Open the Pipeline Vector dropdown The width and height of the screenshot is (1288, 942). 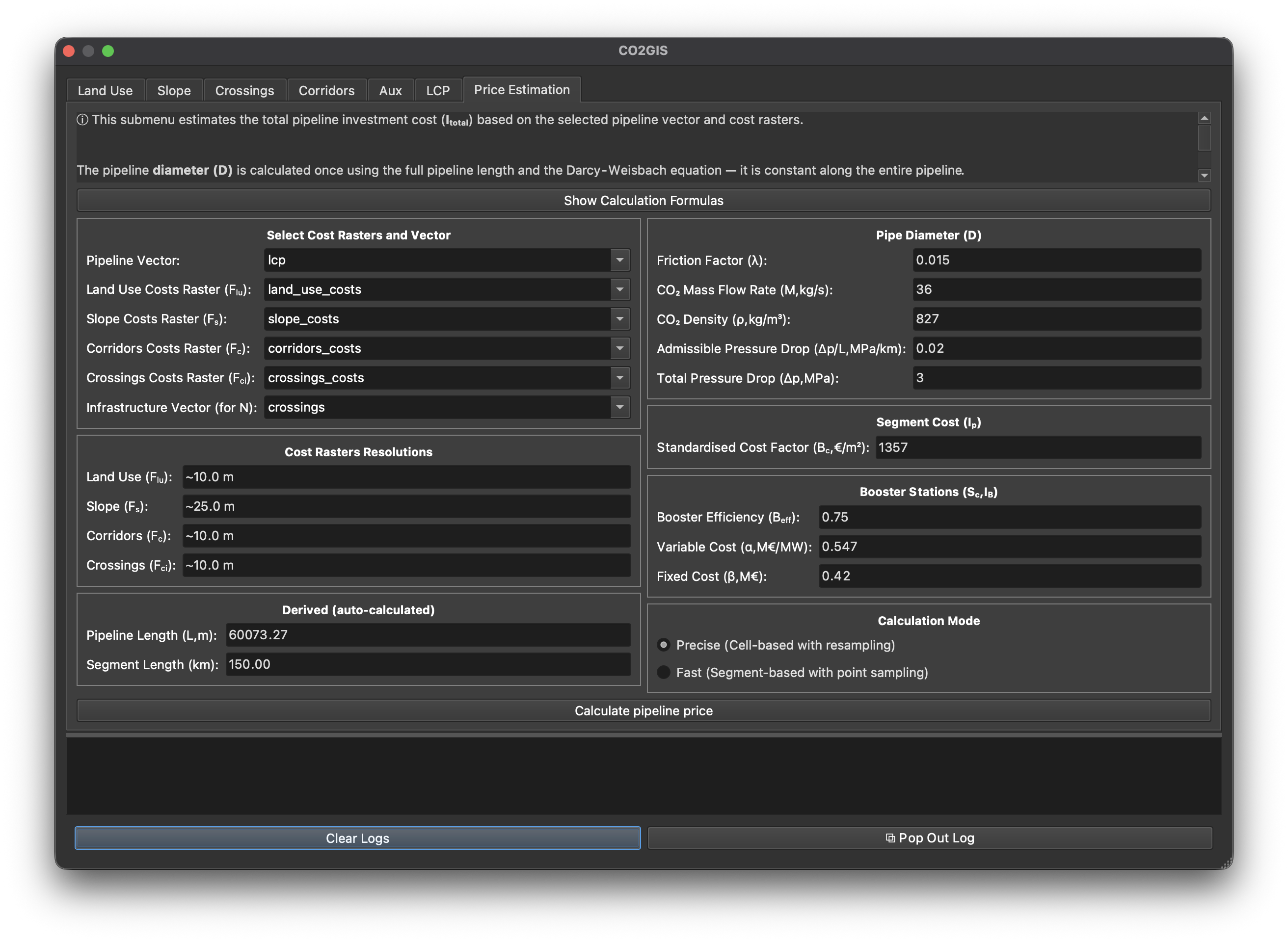(447, 260)
